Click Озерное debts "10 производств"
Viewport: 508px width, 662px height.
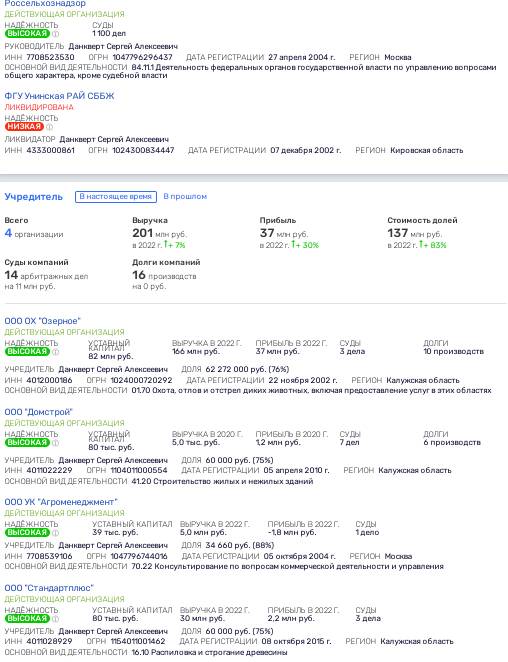(453, 352)
